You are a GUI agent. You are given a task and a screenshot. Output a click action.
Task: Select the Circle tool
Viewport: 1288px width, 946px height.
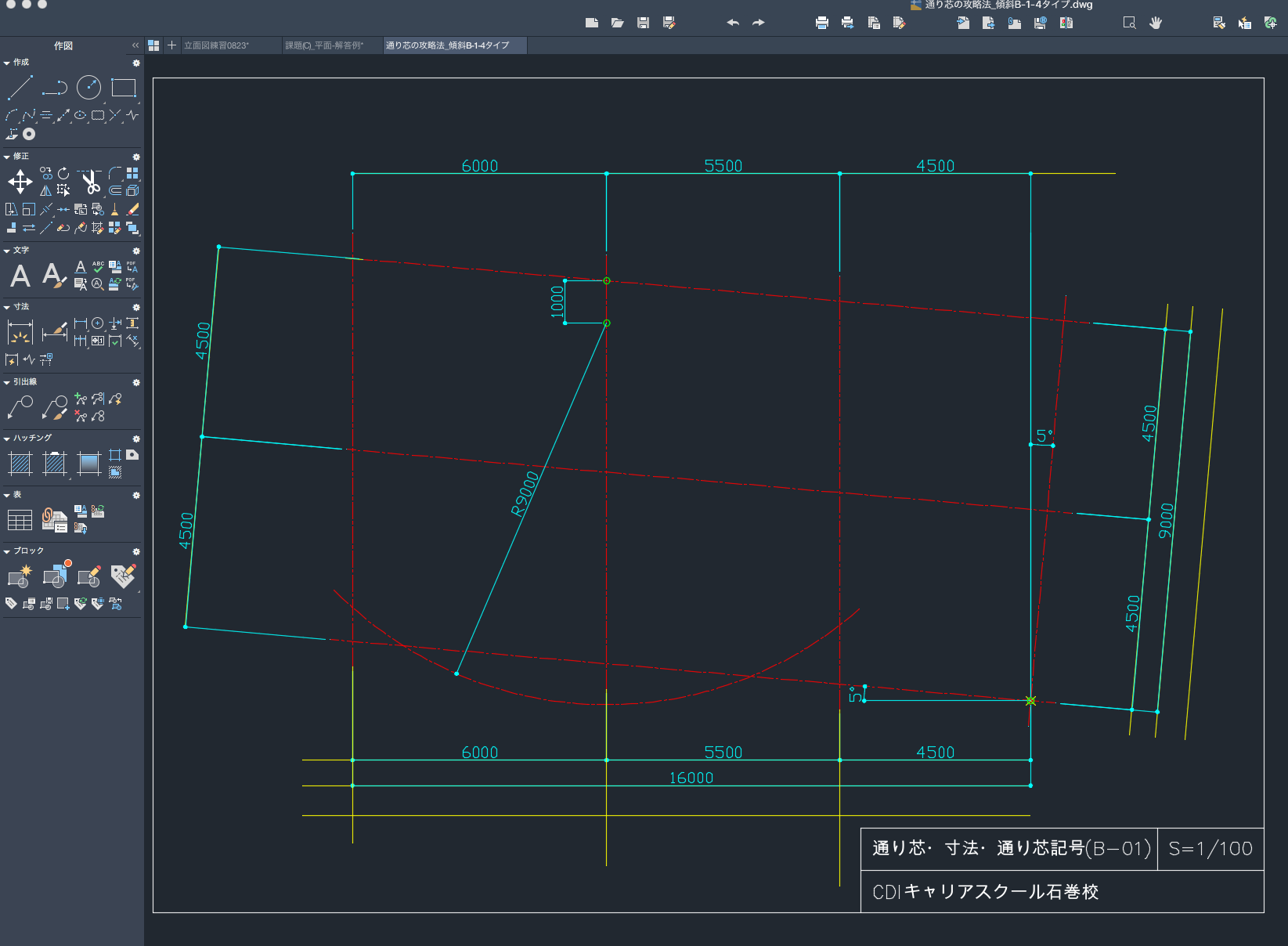click(88, 87)
